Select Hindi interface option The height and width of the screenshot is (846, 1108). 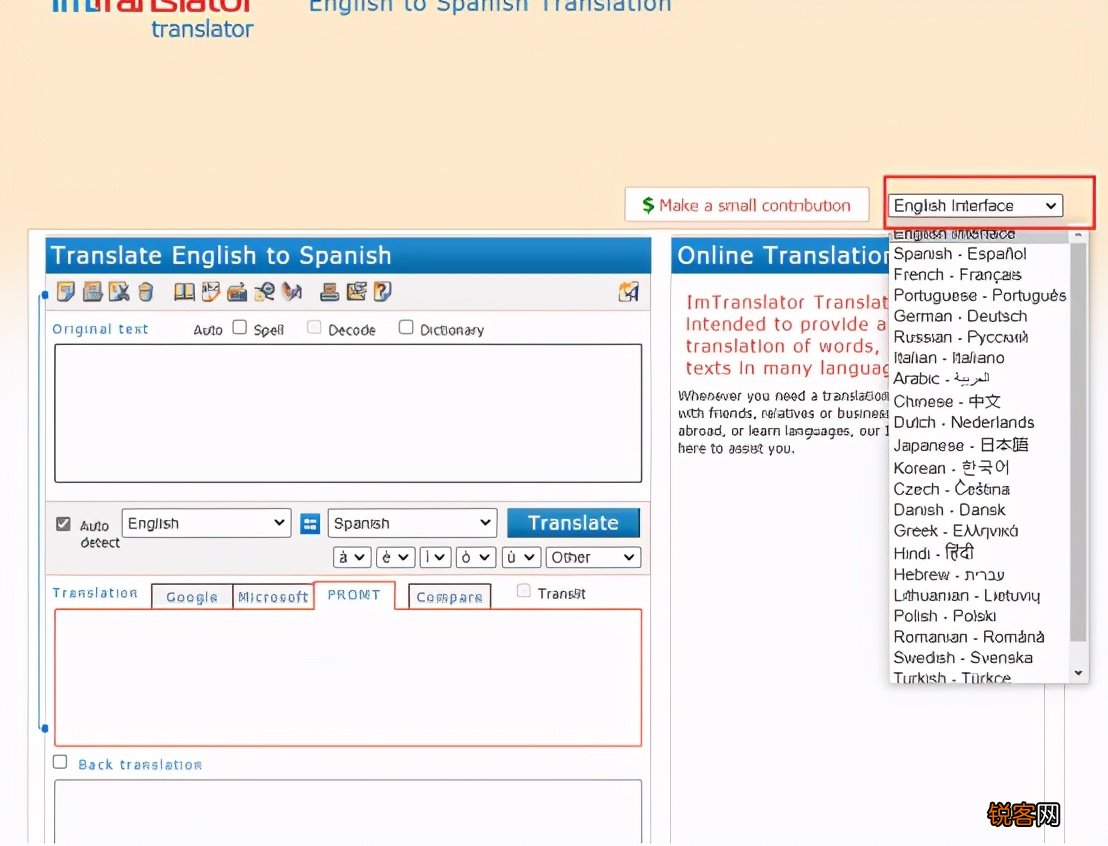point(979,552)
